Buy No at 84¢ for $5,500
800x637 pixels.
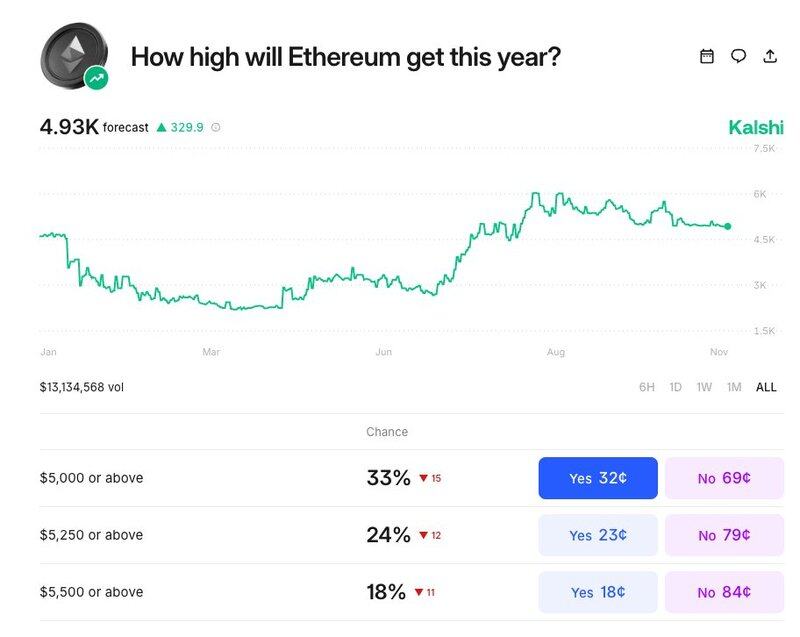coord(724,592)
